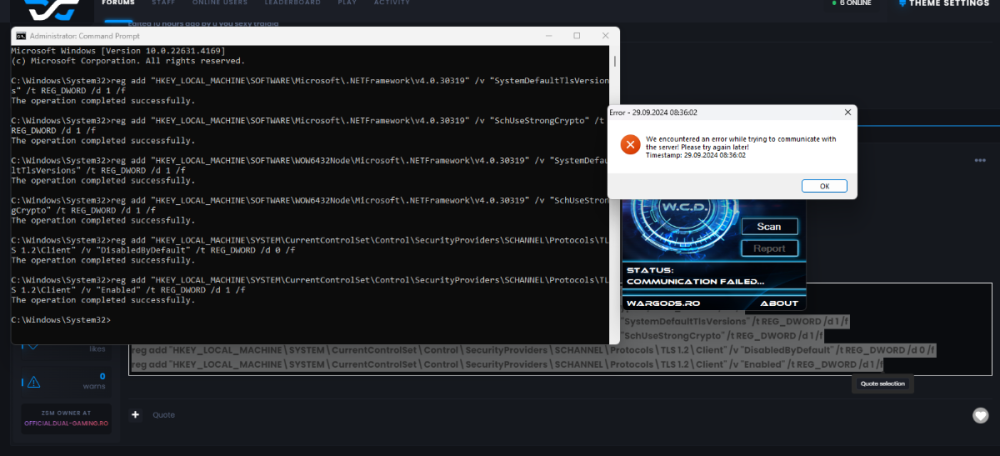Open the Online Users tab
This screenshot has width=1000, height=456.
click(x=228, y=3)
